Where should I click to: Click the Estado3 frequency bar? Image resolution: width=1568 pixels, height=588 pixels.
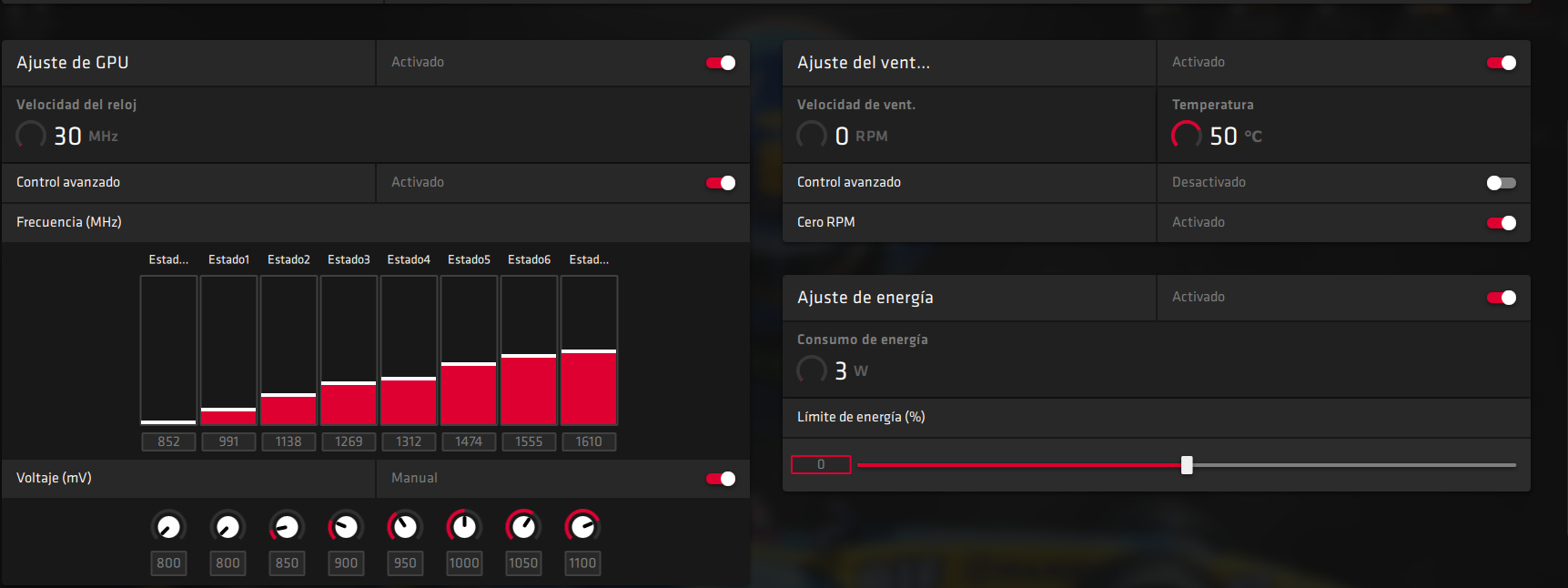(349, 350)
